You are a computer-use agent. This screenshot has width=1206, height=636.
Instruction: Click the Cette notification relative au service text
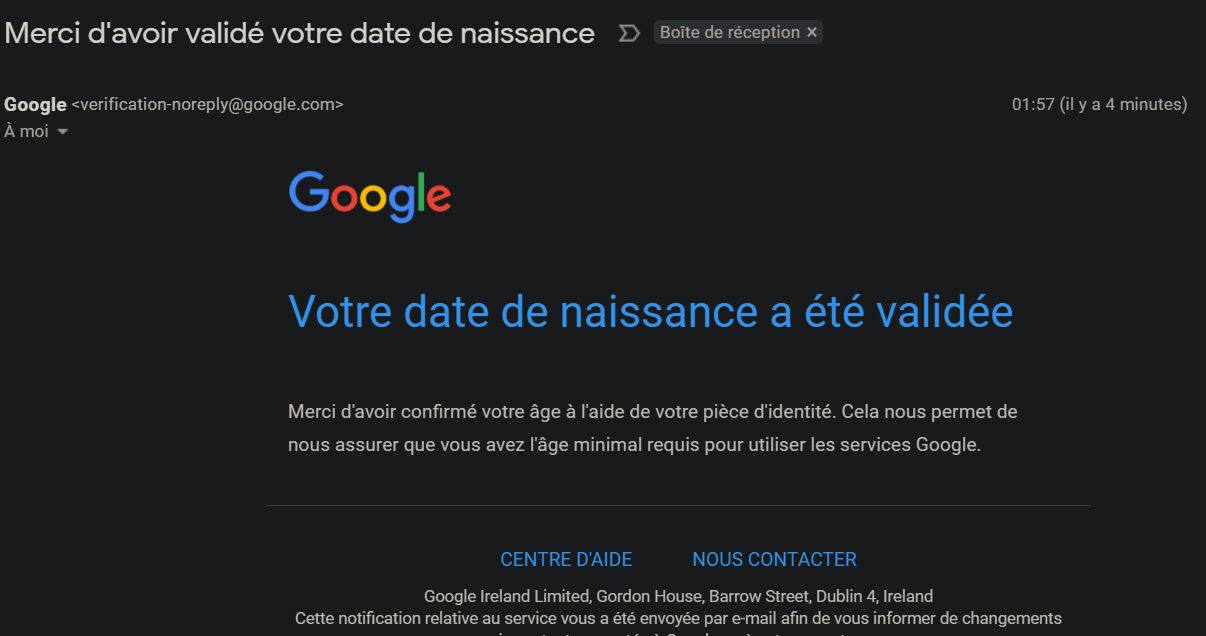click(678, 618)
